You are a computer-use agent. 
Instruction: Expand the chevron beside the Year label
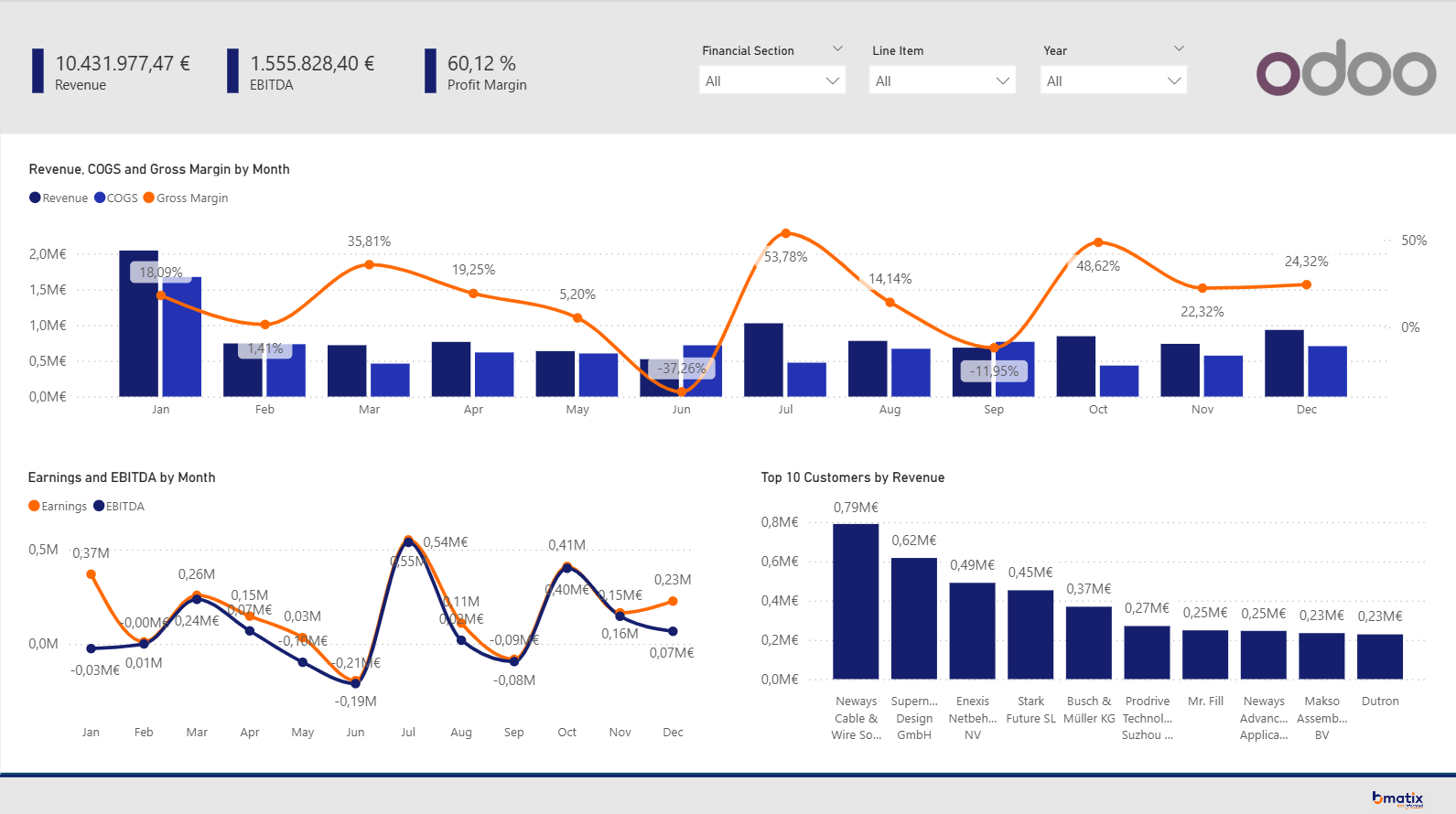coord(1179,48)
